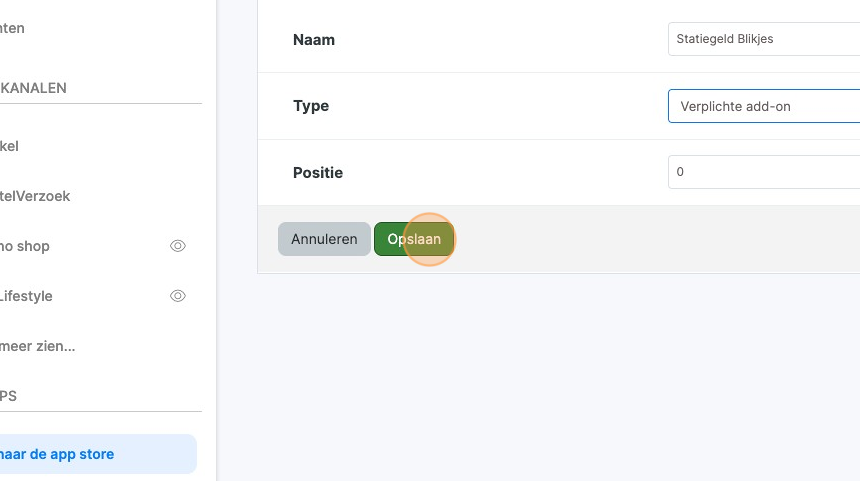Open the Type dropdown showing 'Verplichte add-on'

763,106
